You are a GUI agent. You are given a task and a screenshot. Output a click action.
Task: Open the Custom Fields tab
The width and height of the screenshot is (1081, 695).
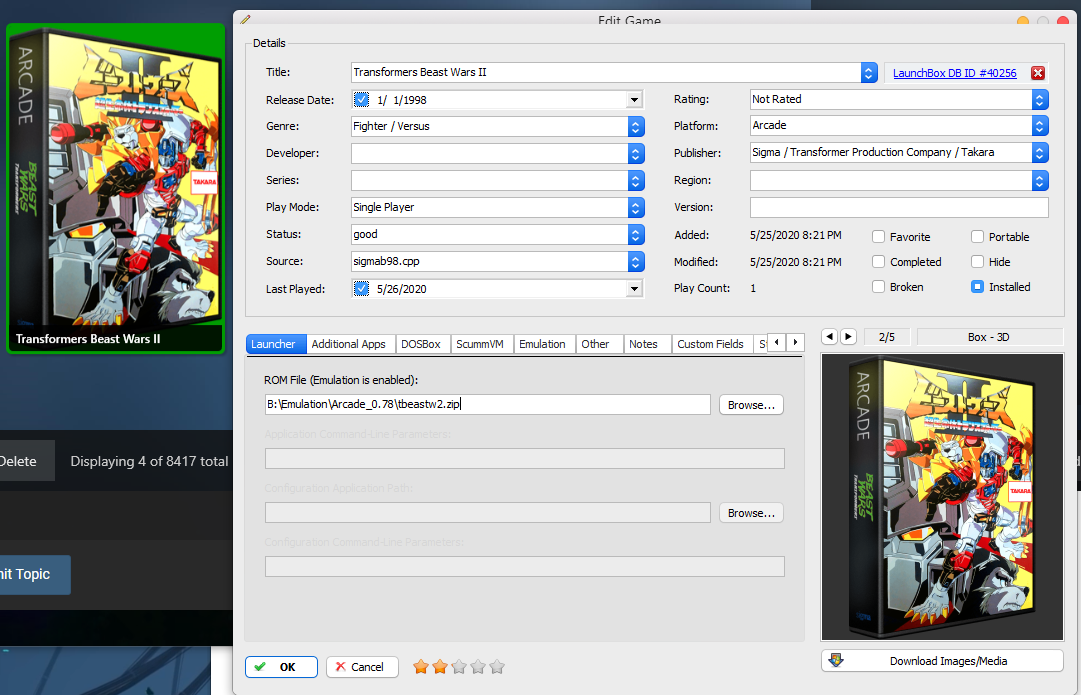tap(713, 343)
